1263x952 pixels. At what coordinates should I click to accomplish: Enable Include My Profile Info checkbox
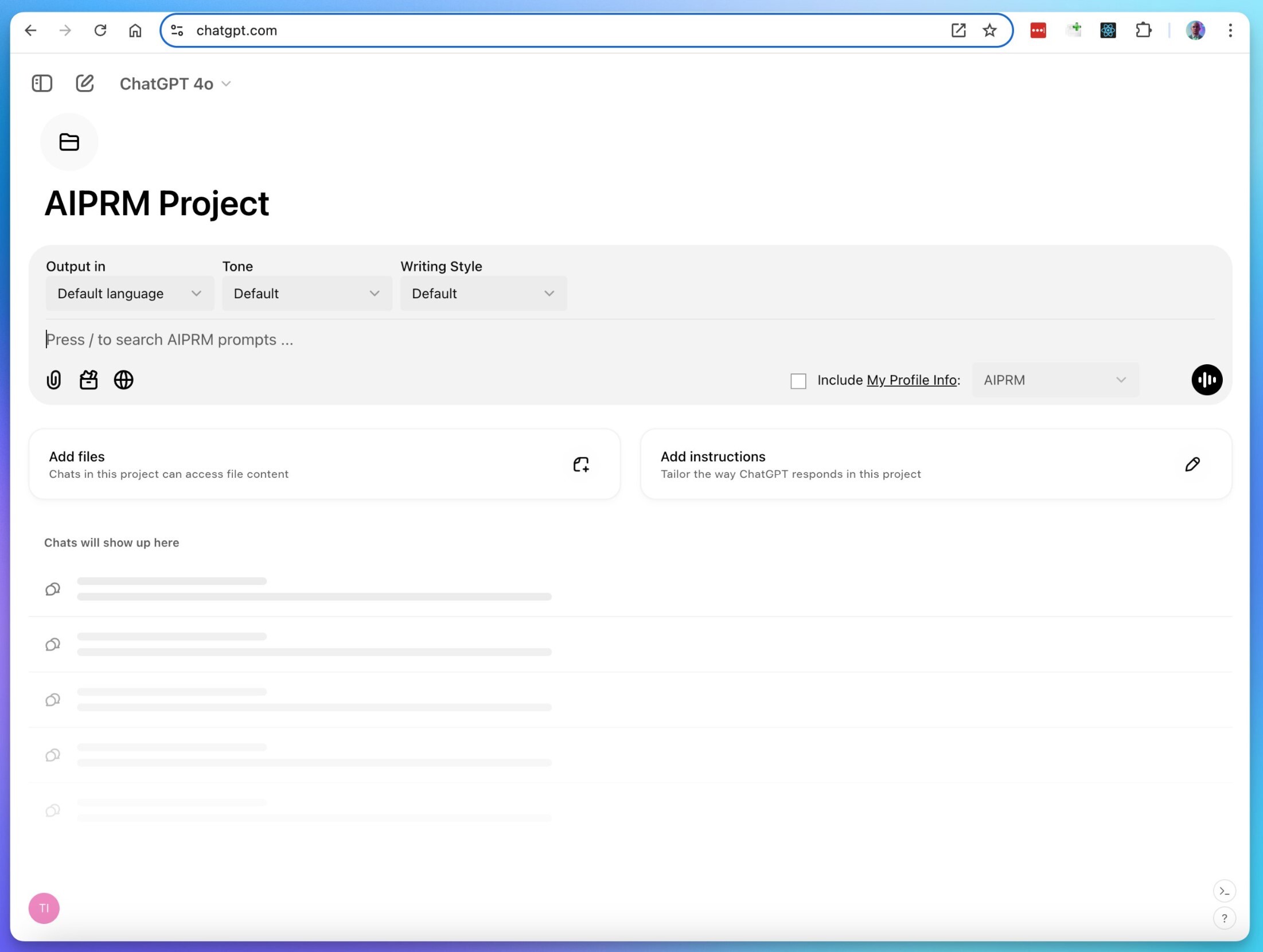[798, 381]
